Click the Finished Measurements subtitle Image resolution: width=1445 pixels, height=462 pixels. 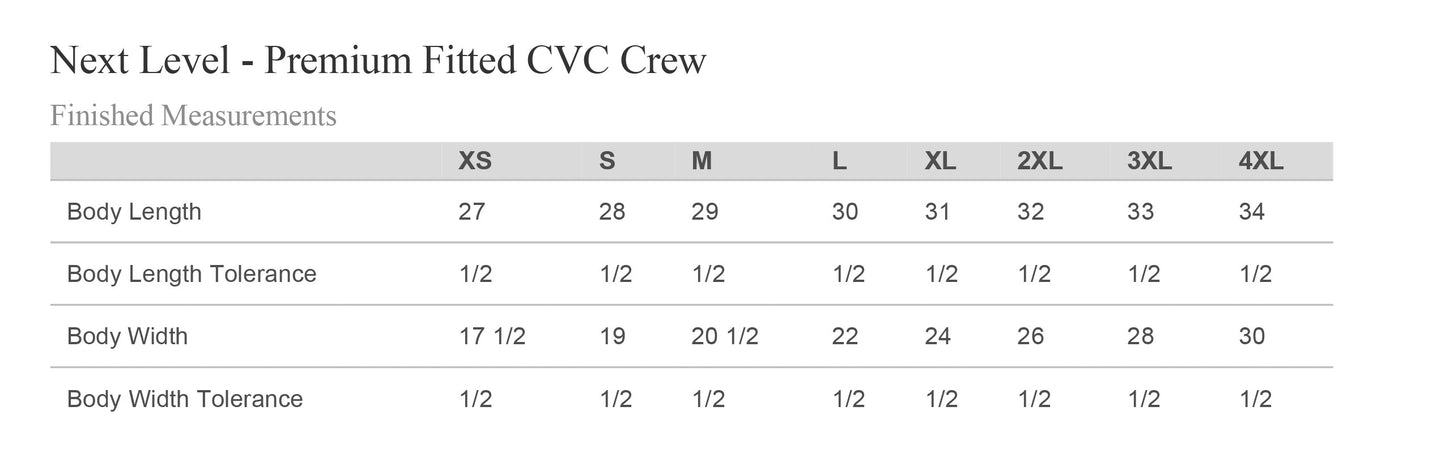193,116
